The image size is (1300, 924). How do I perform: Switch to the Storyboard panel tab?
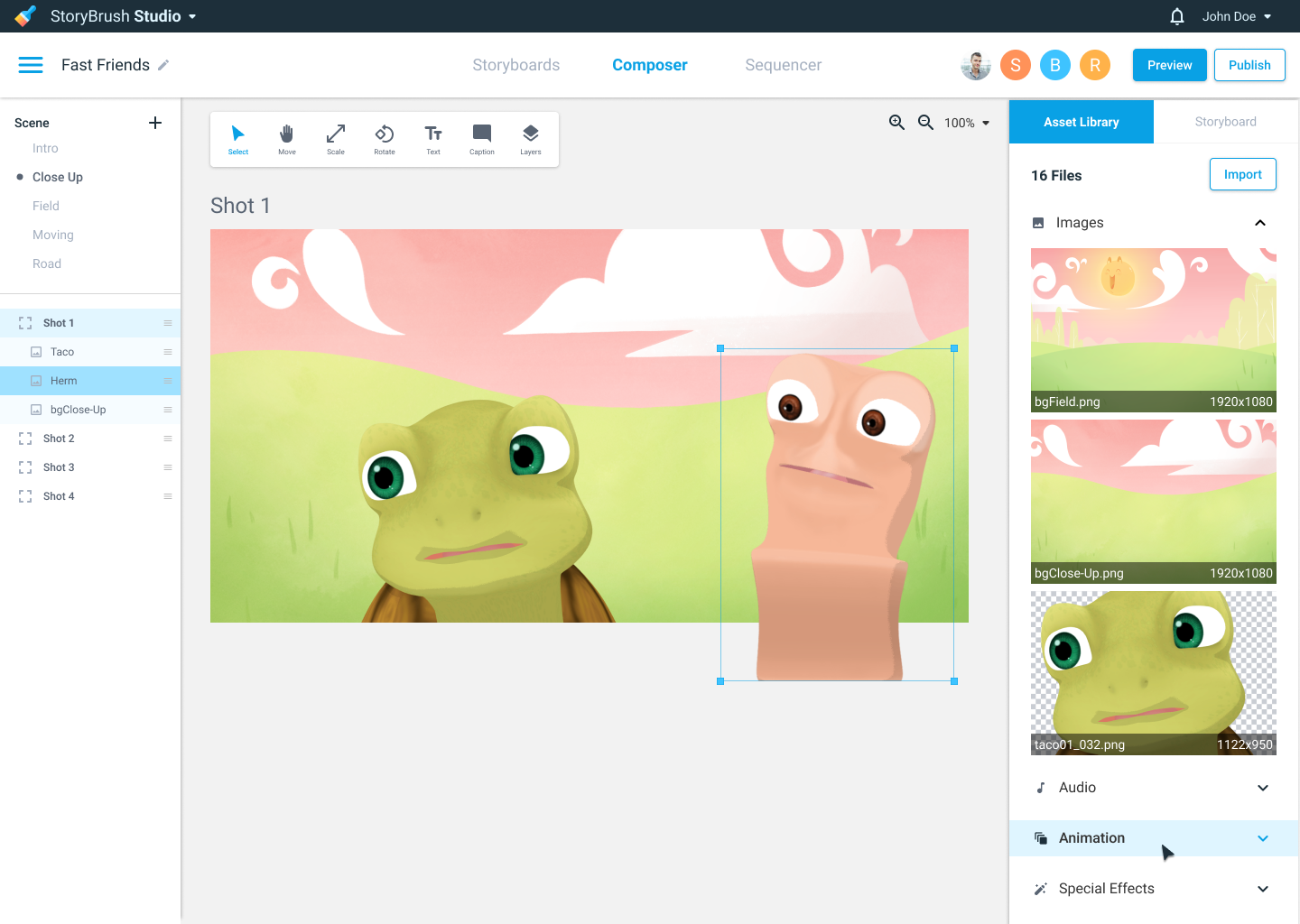tap(1225, 122)
